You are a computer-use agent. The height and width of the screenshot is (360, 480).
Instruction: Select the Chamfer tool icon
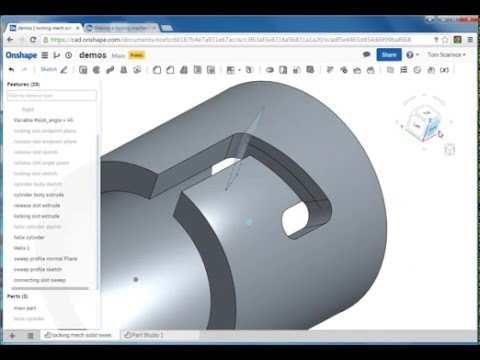tap(170, 70)
